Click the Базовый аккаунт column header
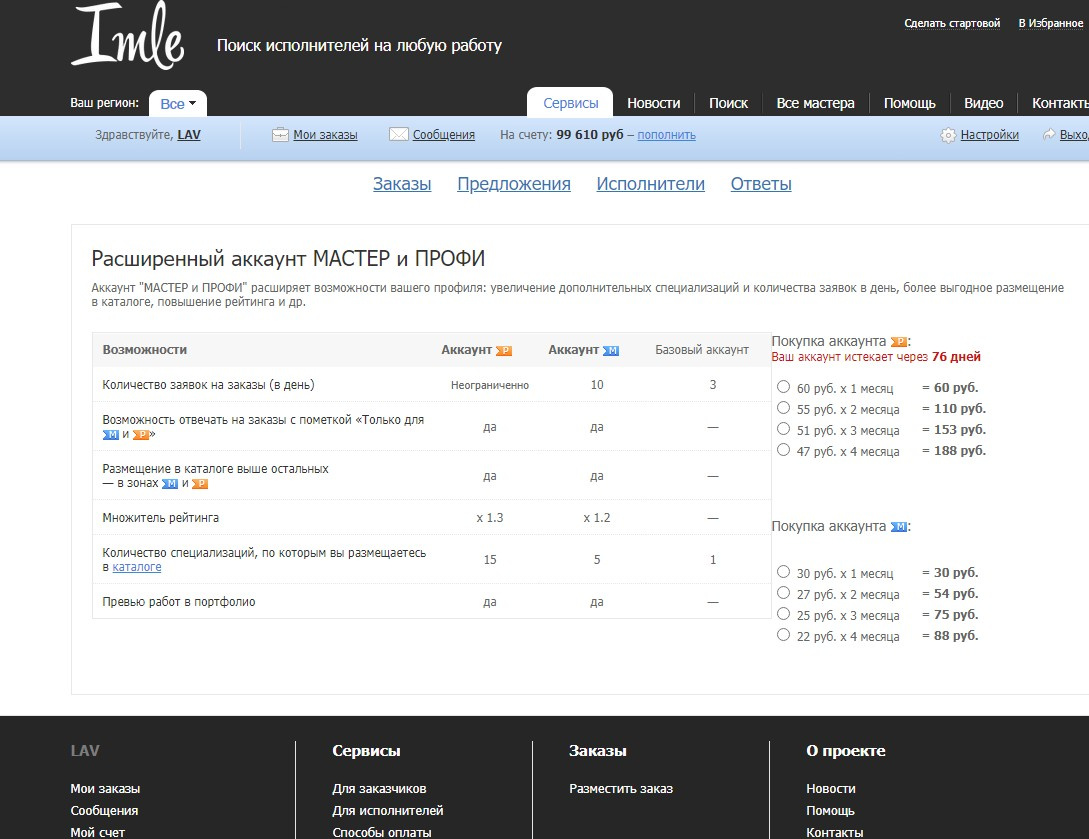The width and height of the screenshot is (1089, 839). [x=701, y=350]
